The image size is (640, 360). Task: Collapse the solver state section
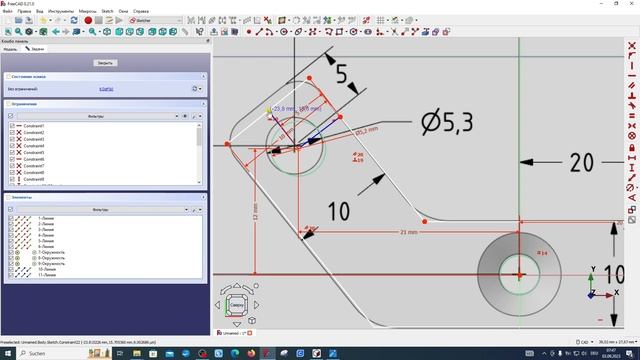[x=203, y=76]
